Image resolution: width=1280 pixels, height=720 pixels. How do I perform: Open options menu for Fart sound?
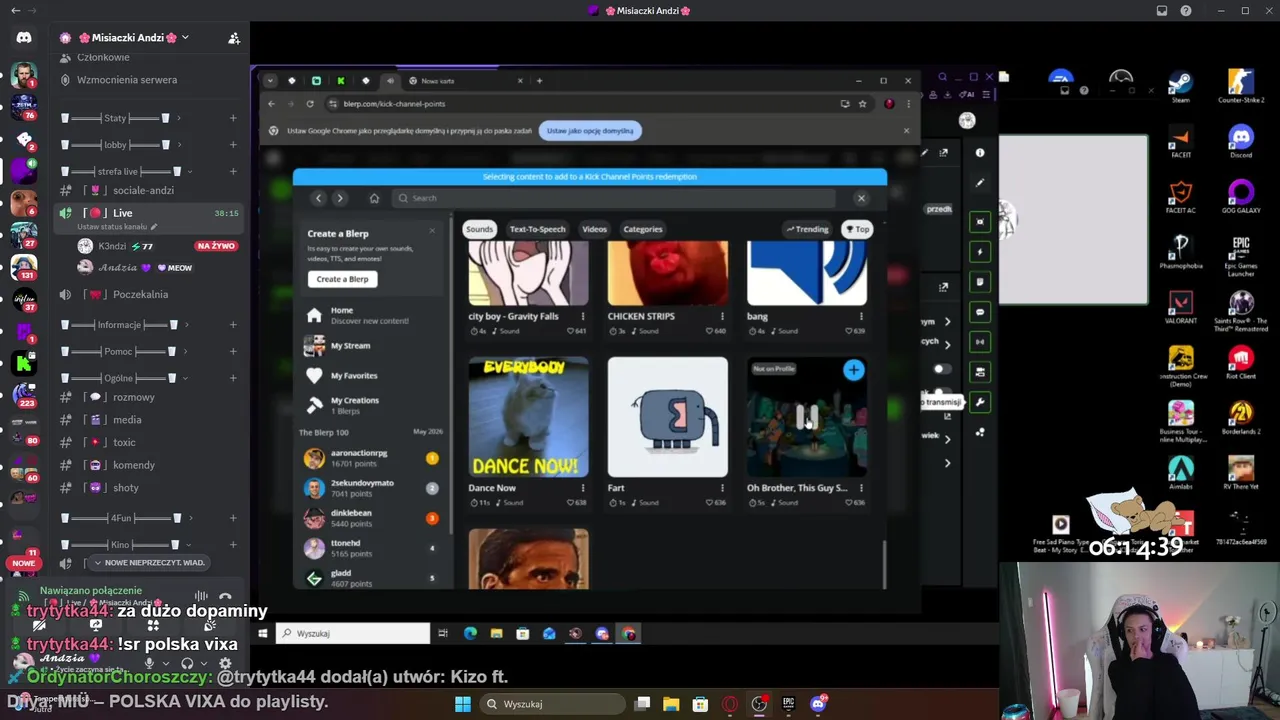click(722, 488)
